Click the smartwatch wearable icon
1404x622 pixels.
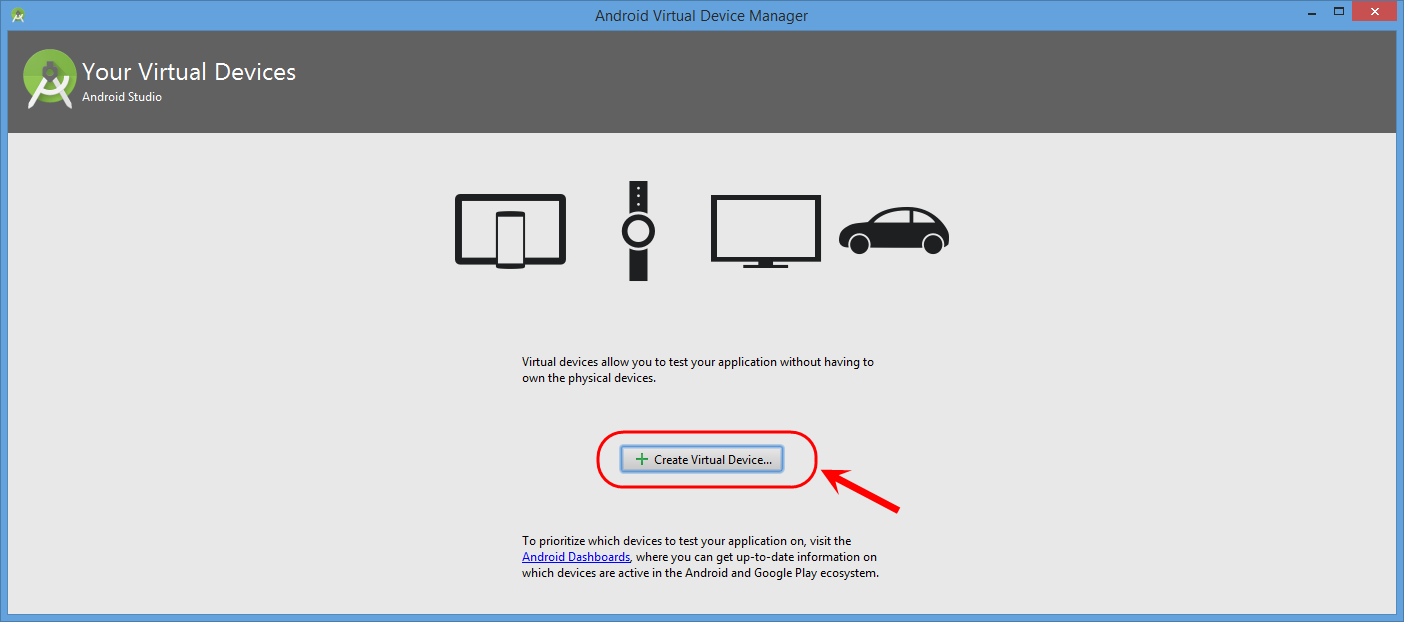[x=638, y=231]
